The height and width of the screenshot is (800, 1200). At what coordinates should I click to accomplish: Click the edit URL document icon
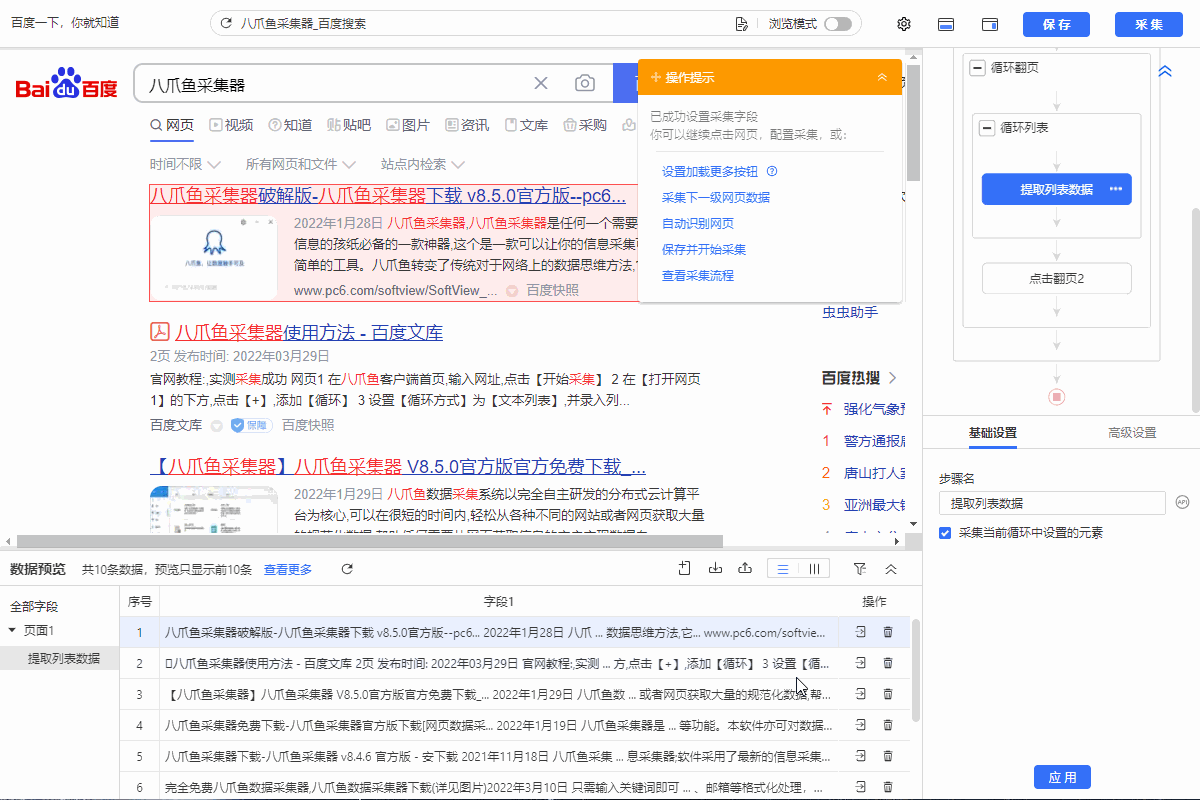[741, 23]
